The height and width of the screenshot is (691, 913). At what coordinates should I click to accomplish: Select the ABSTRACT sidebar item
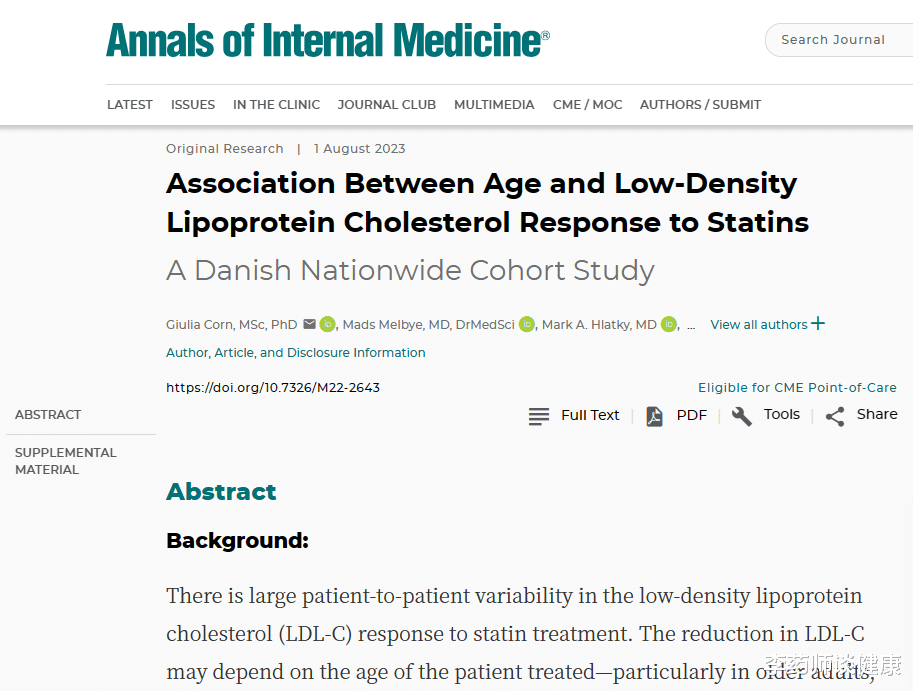(48, 414)
